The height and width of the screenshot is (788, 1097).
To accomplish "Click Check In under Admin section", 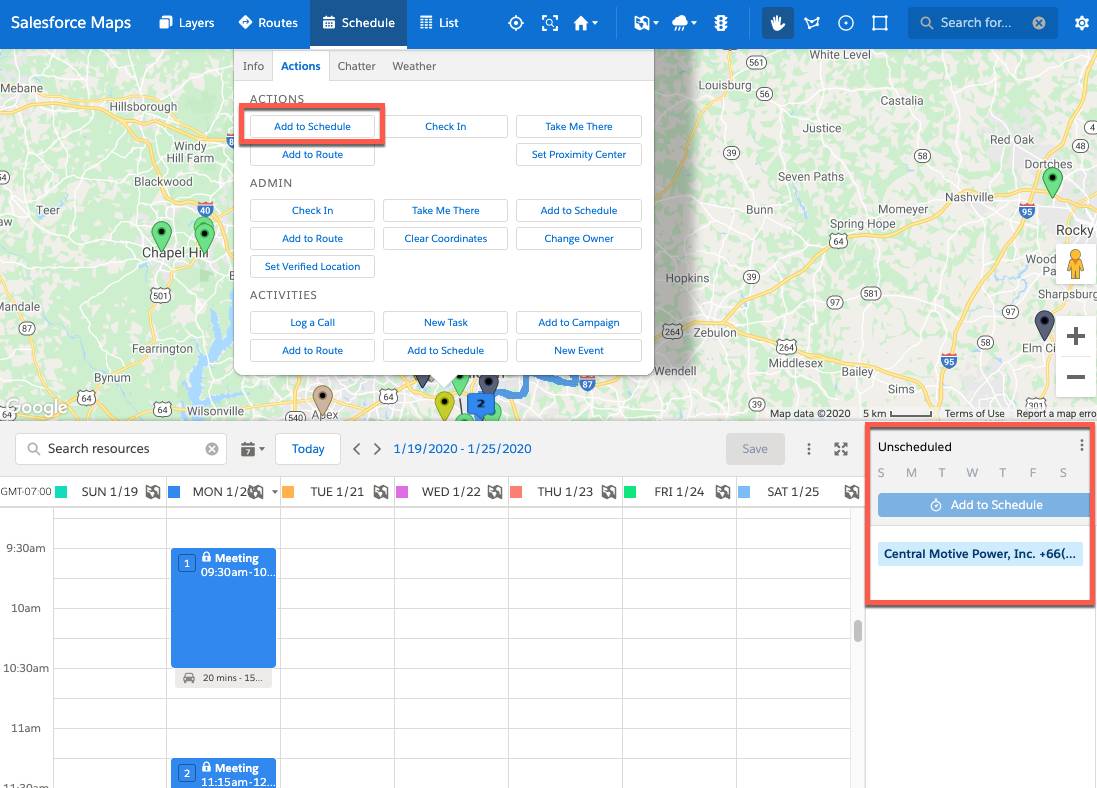I will click(x=312, y=211).
